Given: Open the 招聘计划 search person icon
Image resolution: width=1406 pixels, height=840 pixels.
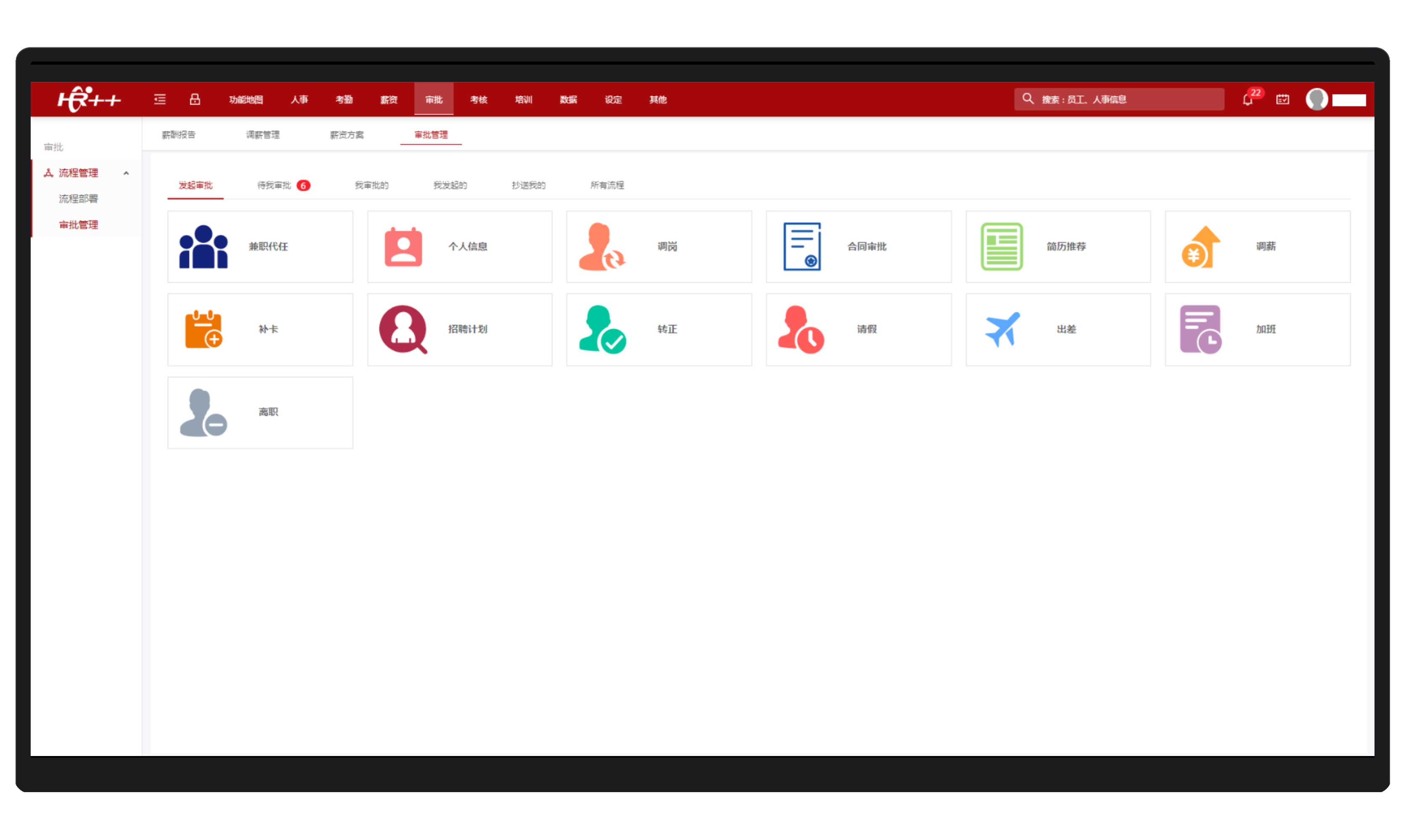Looking at the screenshot, I should coord(403,329).
